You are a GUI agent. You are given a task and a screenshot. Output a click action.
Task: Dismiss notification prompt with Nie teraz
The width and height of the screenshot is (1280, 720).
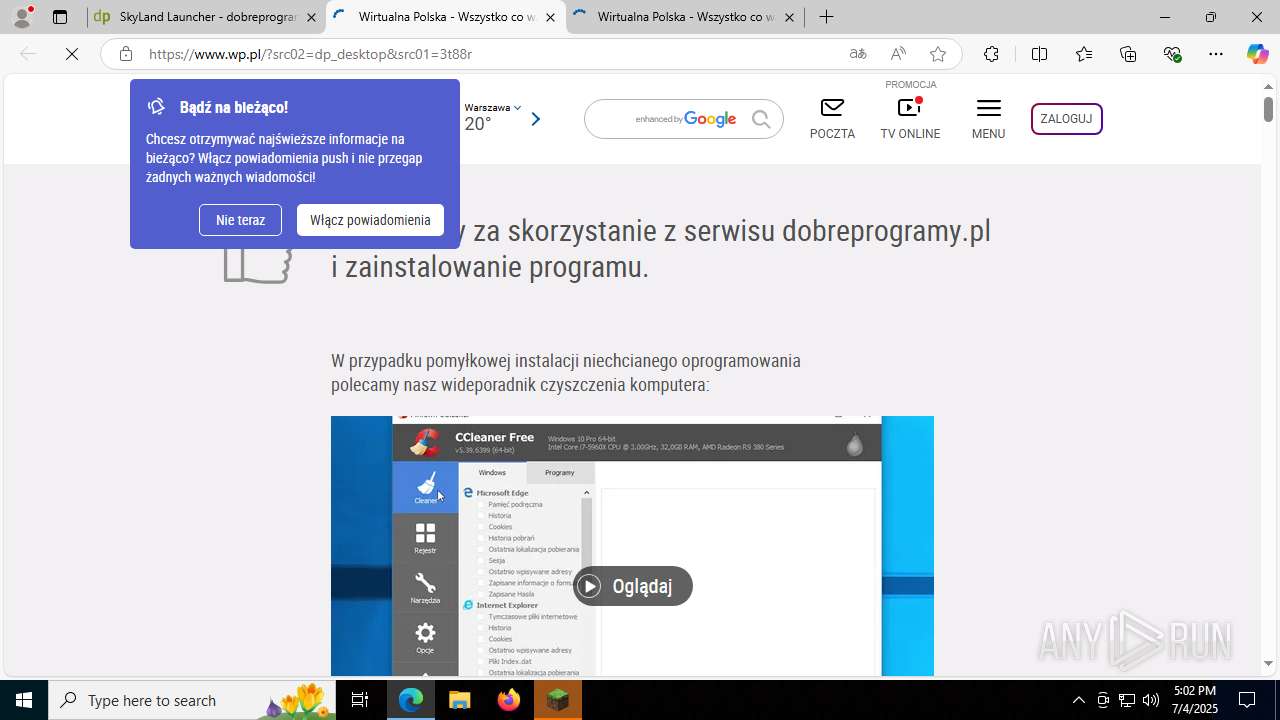(240, 220)
